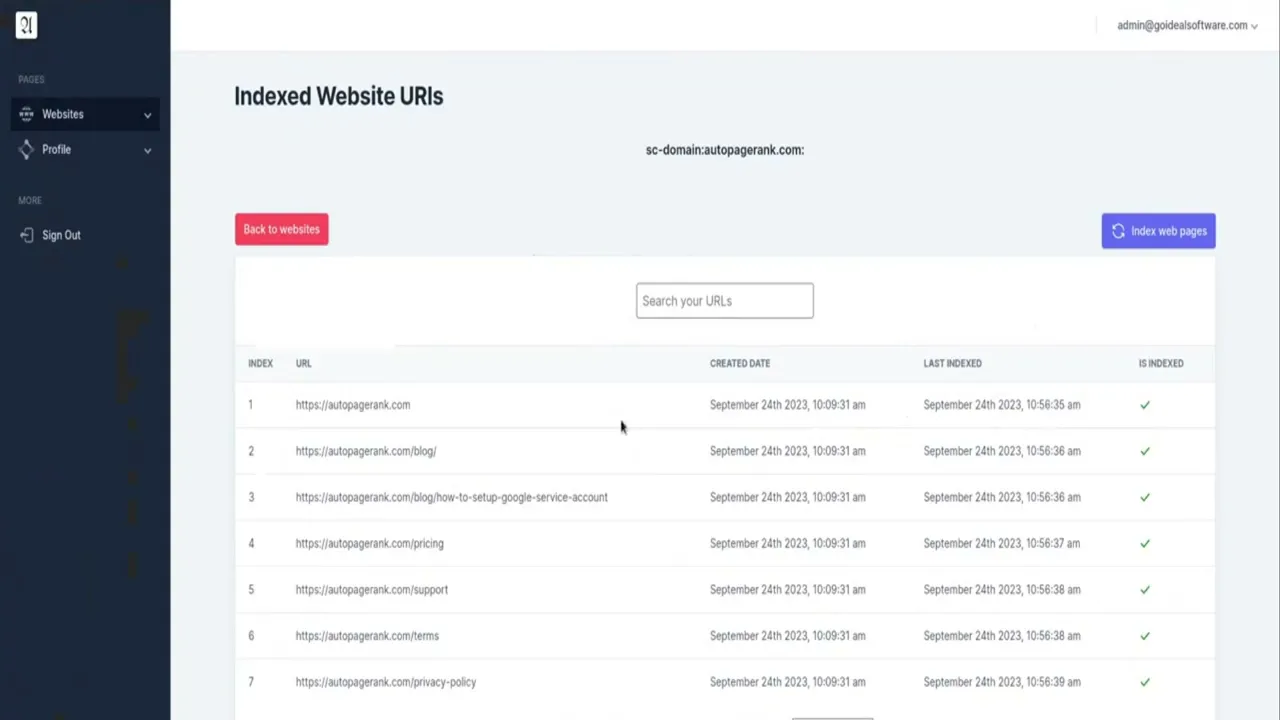Click the URL https://autopagerank.com
This screenshot has height=720, width=1280.
coord(353,405)
